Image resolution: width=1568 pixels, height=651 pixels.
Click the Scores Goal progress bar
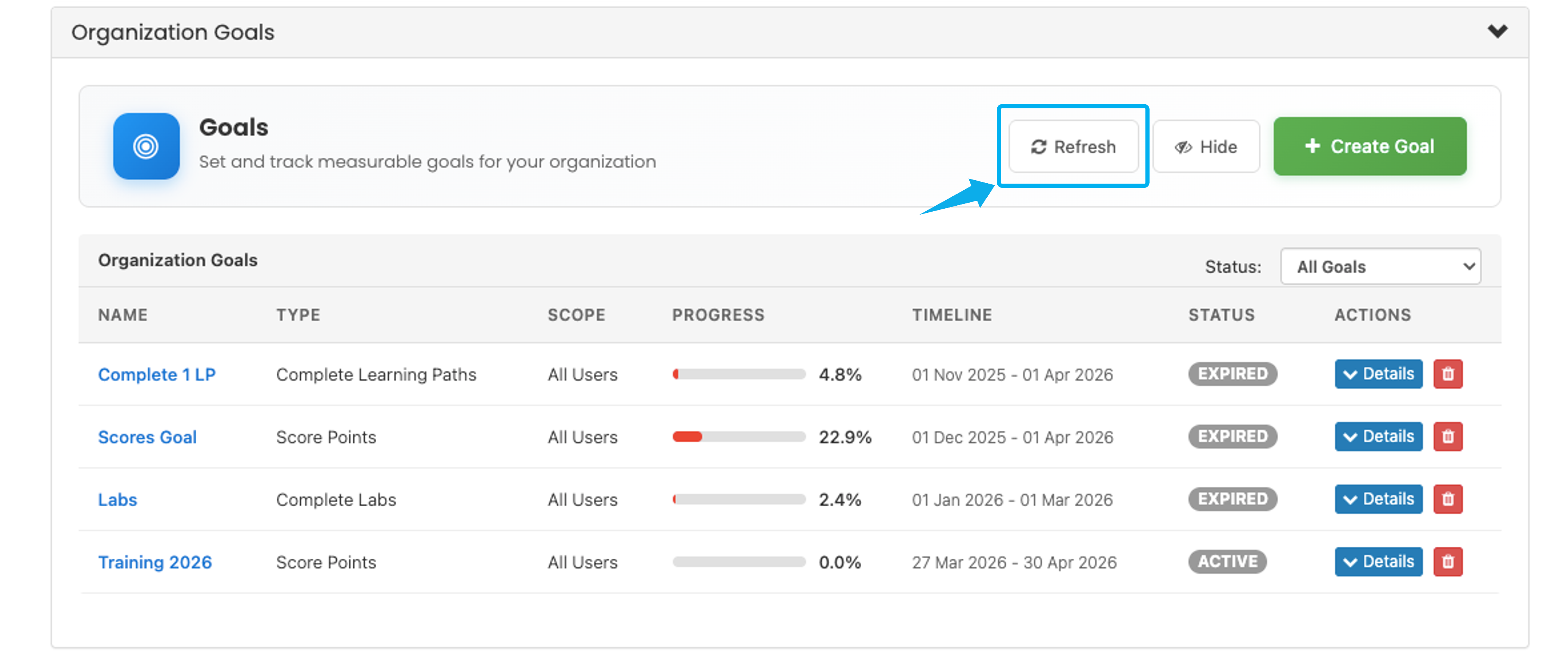click(x=738, y=437)
